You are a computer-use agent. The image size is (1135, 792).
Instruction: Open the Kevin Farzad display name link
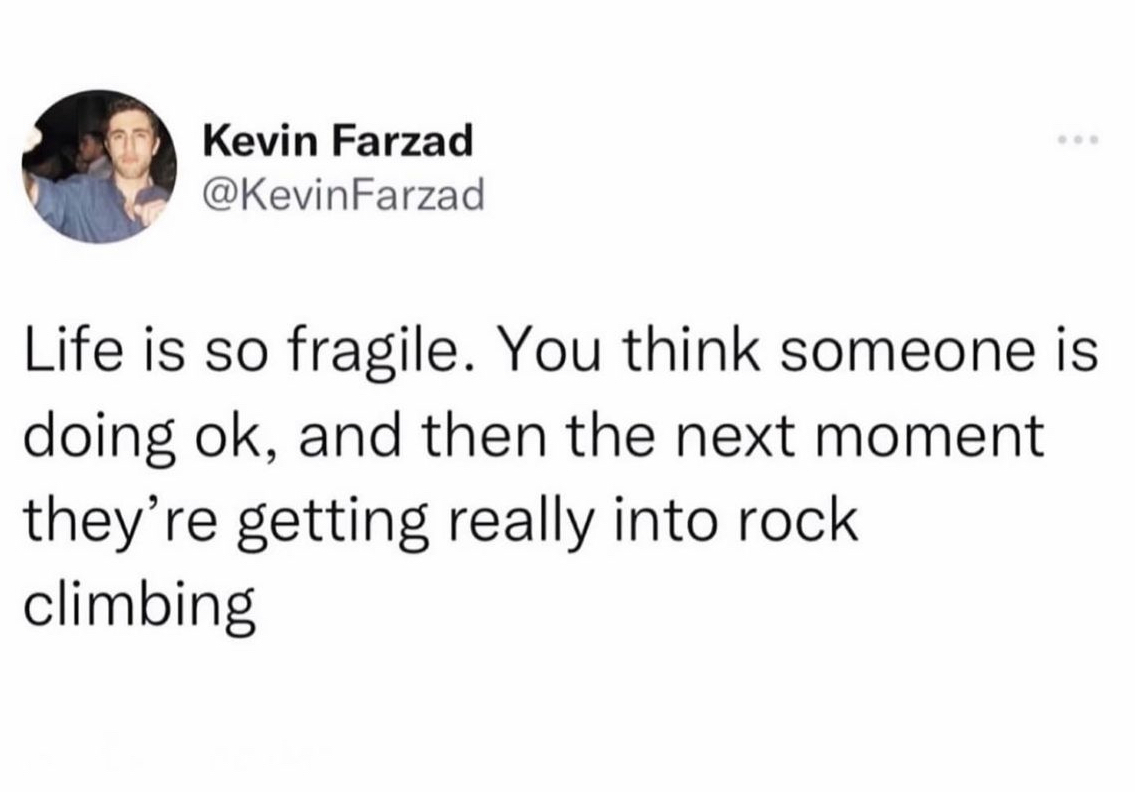tap(337, 143)
